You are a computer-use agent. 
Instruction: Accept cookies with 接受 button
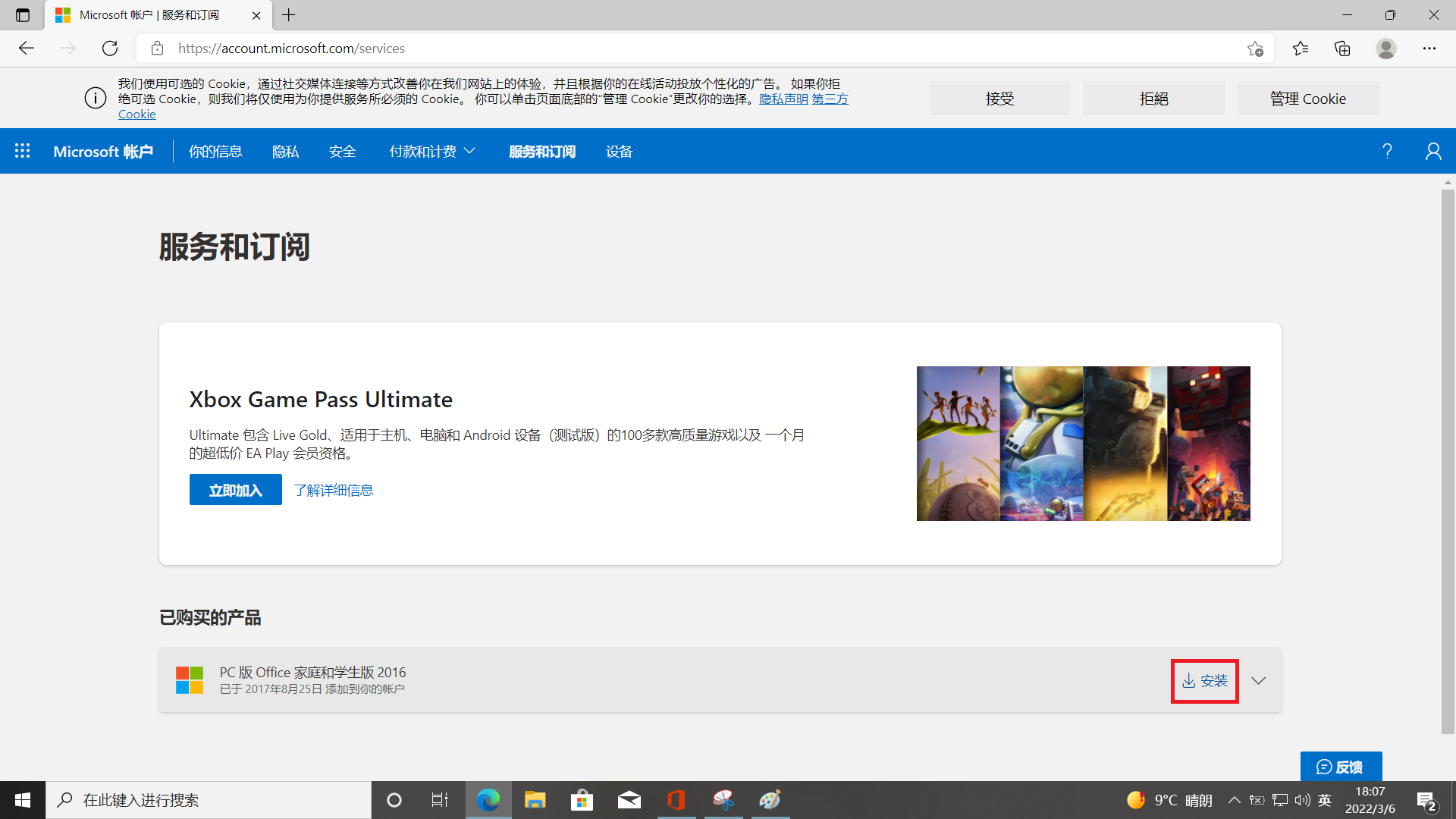click(x=999, y=99)
